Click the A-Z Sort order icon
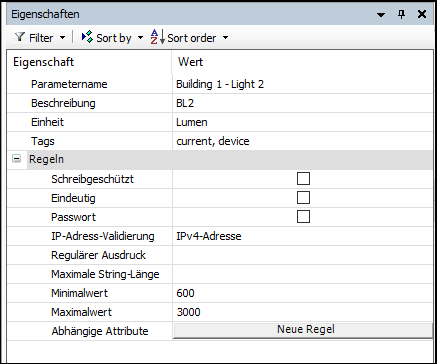The width and height of the screenshot is (437, 364). (158, 37)
